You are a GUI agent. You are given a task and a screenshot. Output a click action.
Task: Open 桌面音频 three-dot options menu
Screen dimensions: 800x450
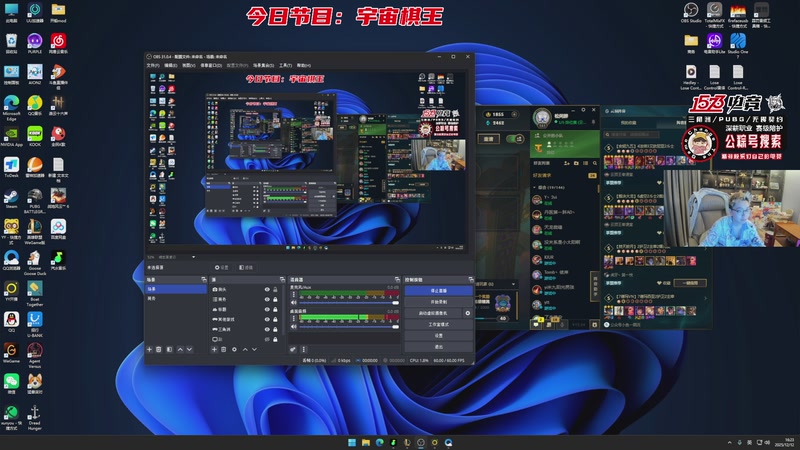tap(293, 318)
